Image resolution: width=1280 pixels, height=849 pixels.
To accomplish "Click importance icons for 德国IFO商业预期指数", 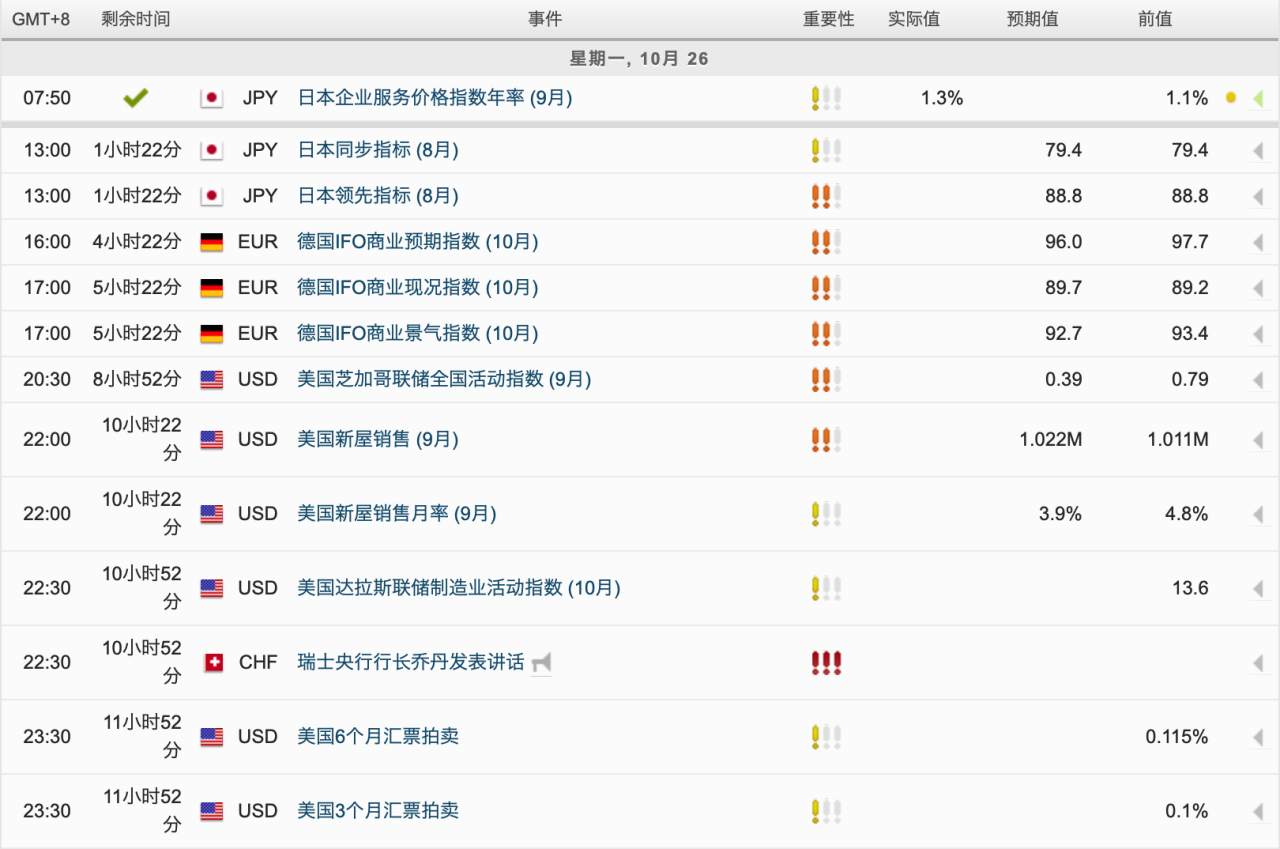I will click(x=826, y=242).
